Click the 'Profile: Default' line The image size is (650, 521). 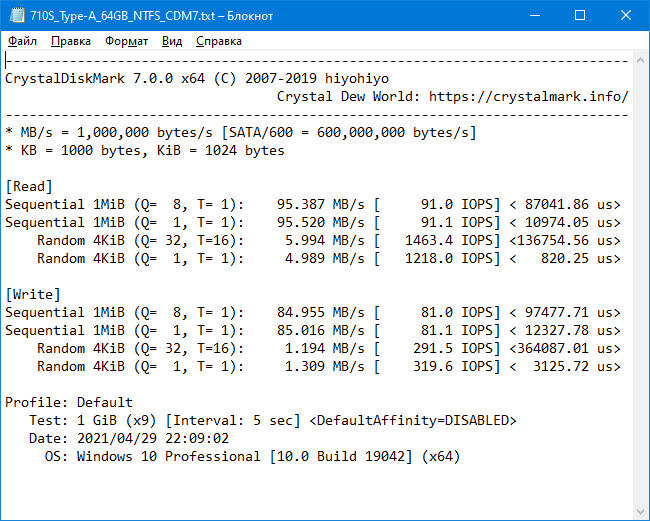click(x=69, y=402)
